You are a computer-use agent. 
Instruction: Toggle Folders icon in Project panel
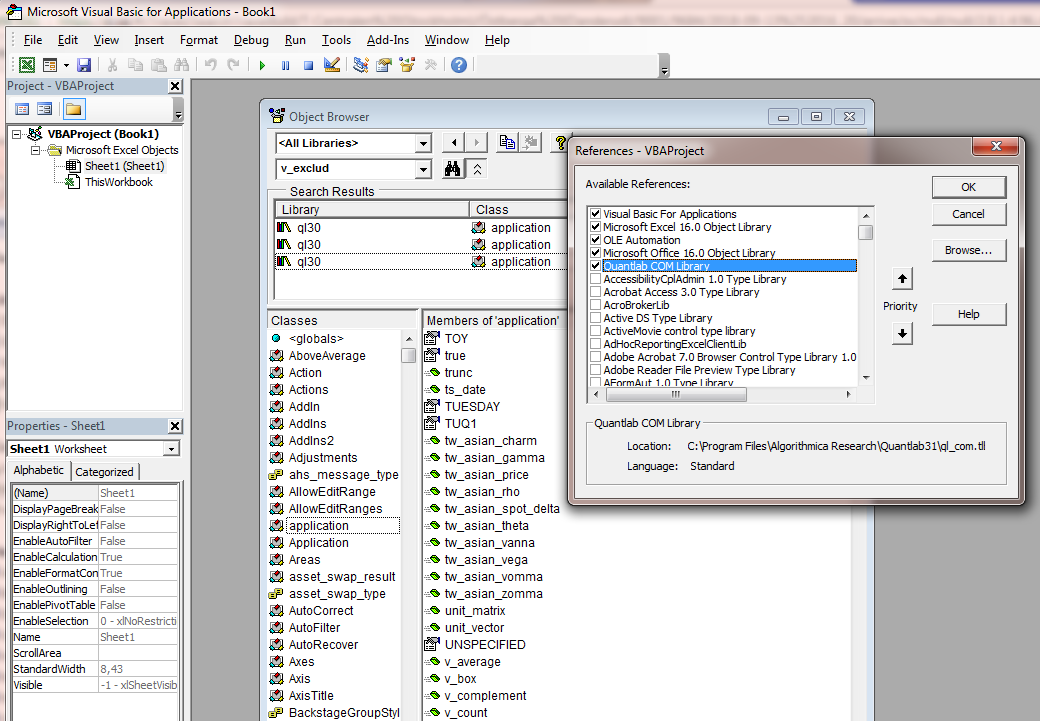(x=74, y=109)
